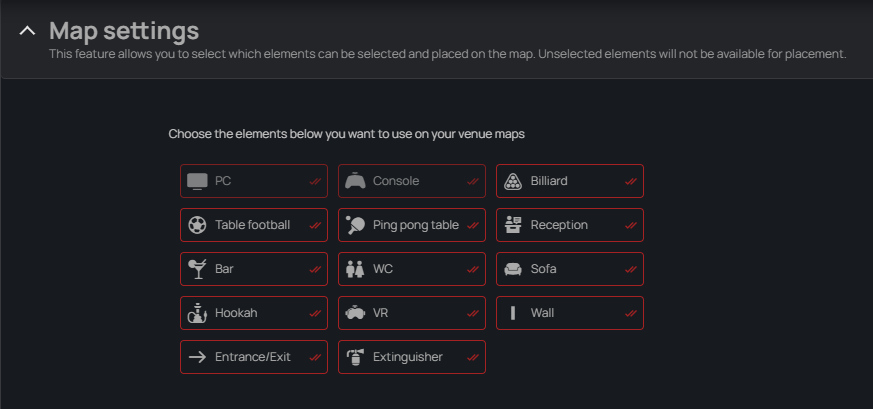Image resolution: width=873 pixels, height=409 pixels.
Task: Toggle the Sofa element checkmark
Action: click(x=631, y=269)
